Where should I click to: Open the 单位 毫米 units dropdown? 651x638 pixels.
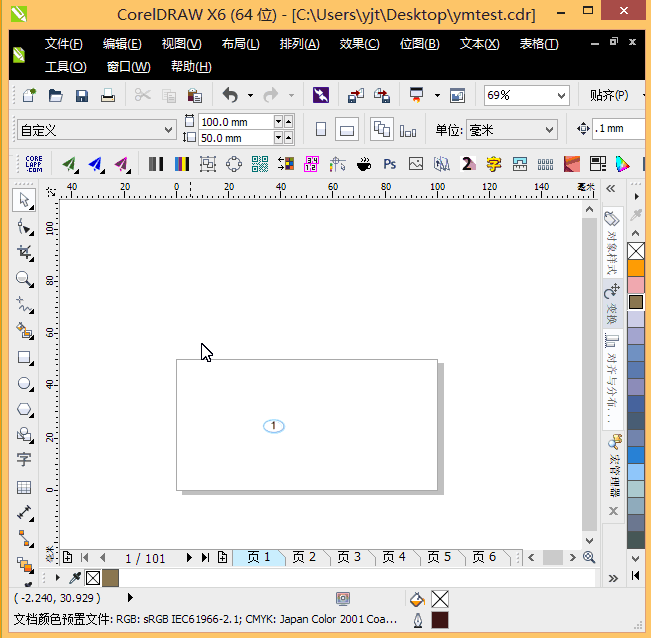click(549, 130)
